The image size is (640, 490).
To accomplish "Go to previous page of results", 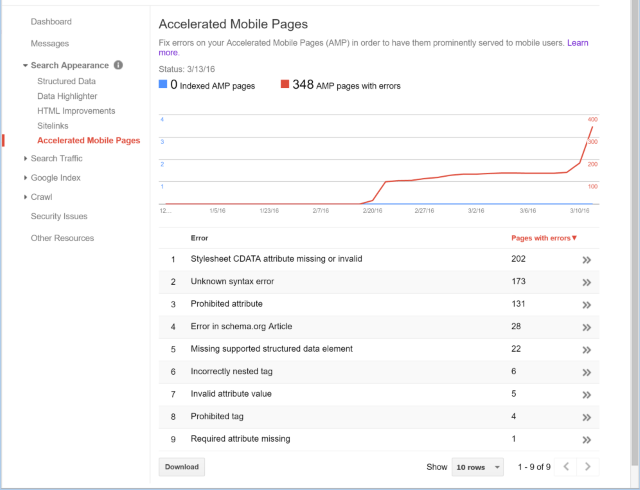I will [565, 467].
